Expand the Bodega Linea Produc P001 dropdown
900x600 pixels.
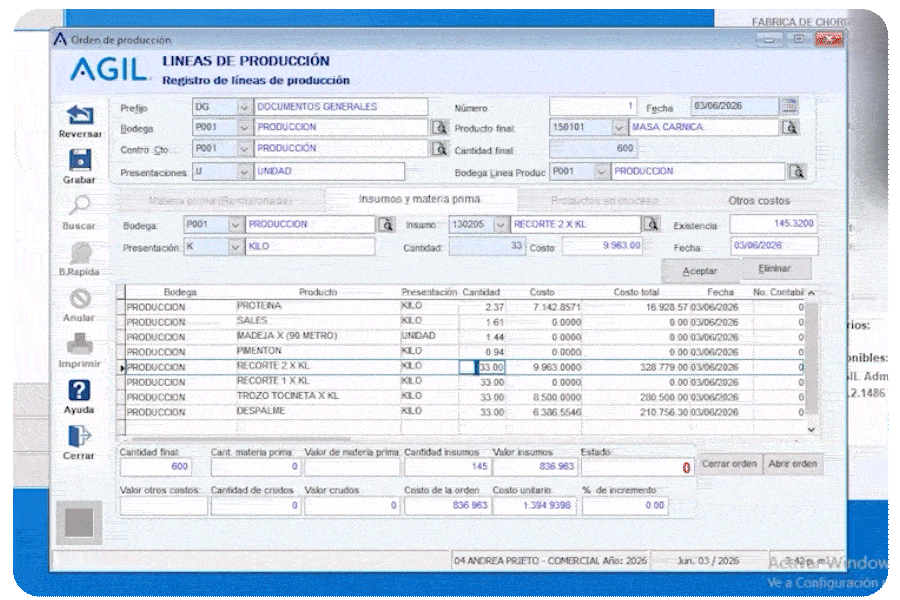tap(601, 172)
